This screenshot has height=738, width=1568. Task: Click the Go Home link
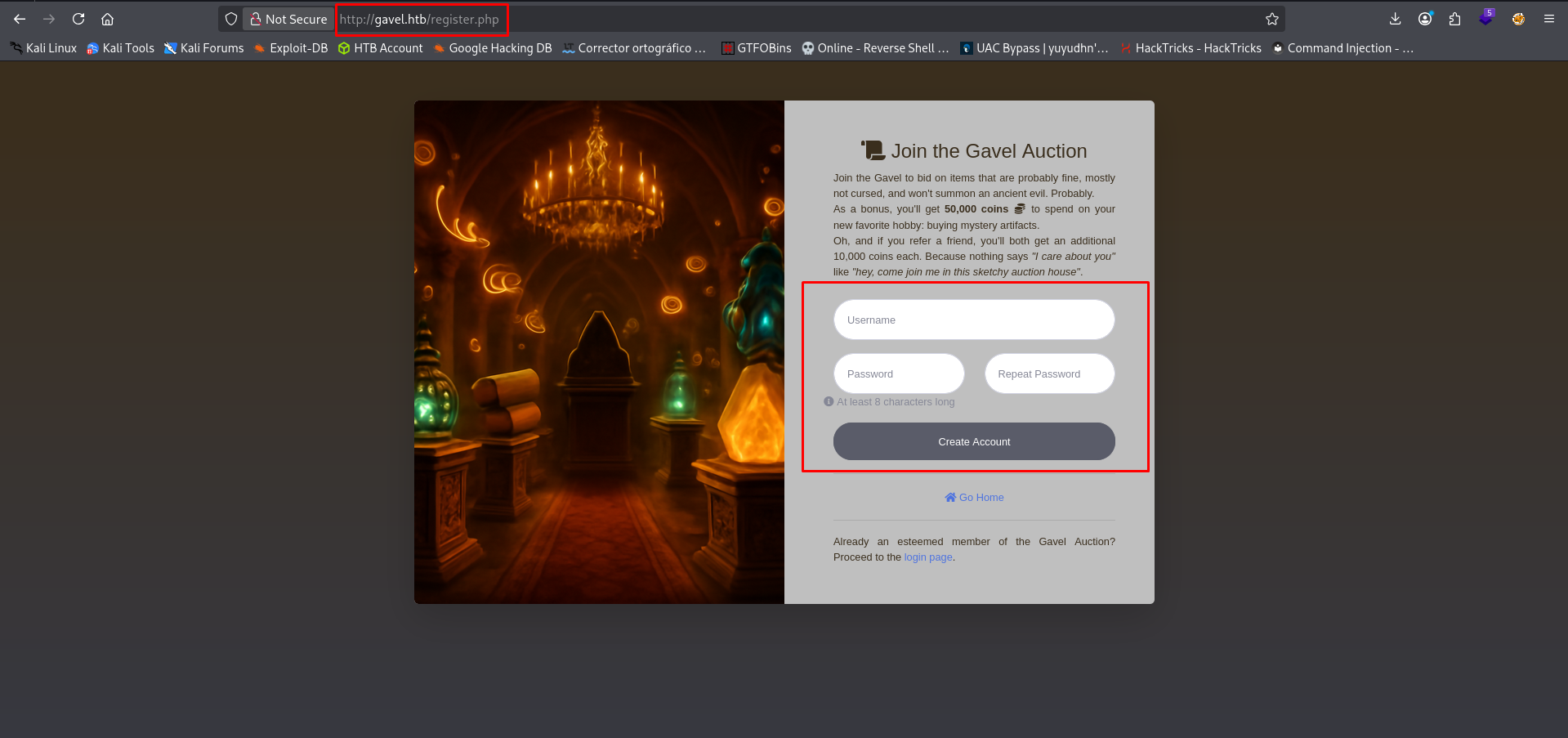tap(974, 497)
